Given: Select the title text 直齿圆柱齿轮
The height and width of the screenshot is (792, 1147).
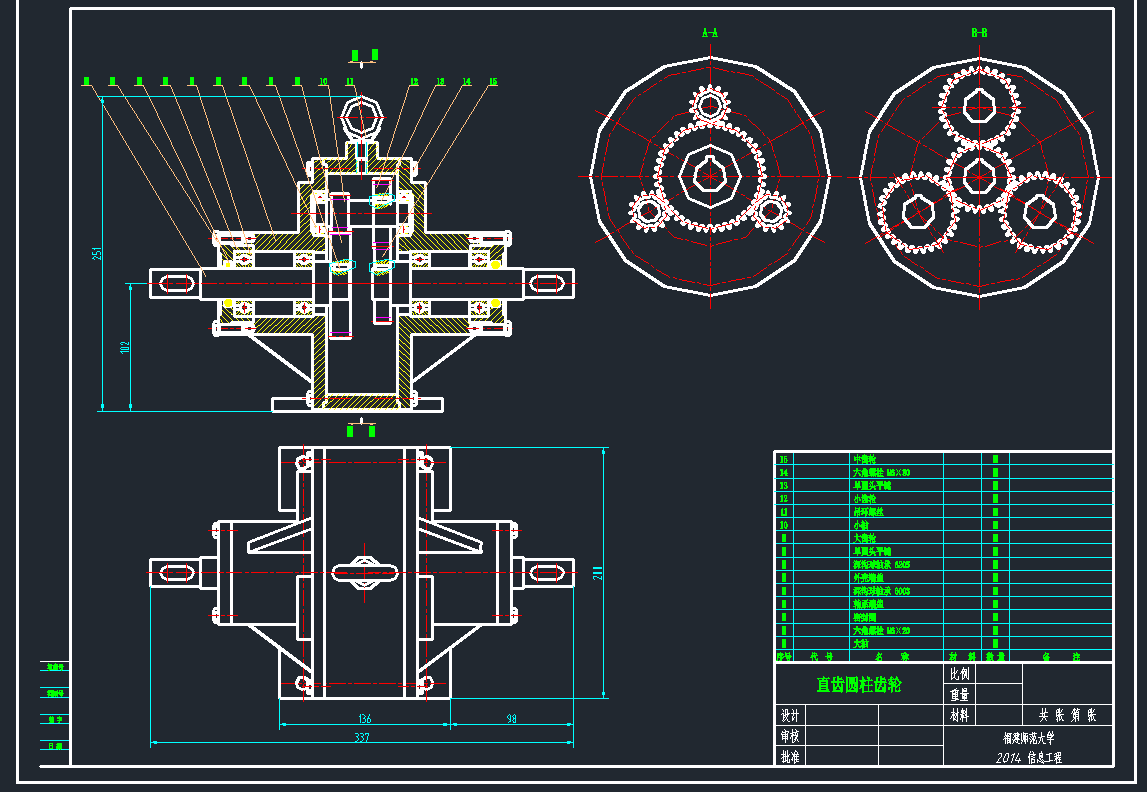Looking at the screenshot, I should [859, 684].
